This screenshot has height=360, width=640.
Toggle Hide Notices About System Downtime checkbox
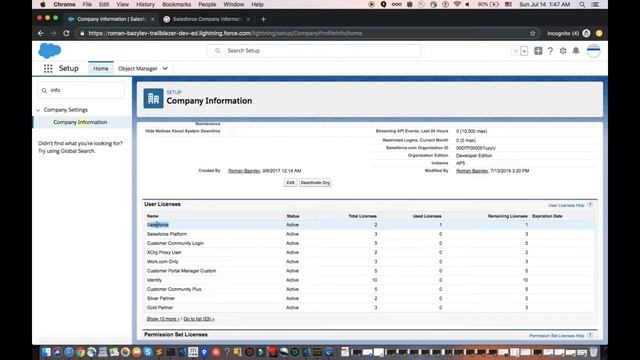click(232, 131)
